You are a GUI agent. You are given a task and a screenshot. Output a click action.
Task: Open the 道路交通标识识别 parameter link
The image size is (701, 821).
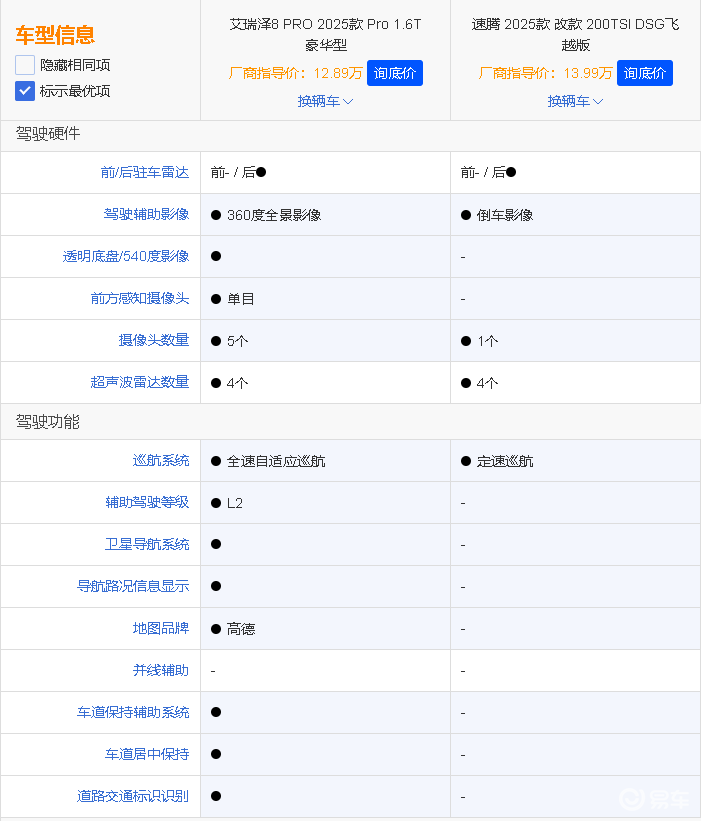(x=133, y=796)
